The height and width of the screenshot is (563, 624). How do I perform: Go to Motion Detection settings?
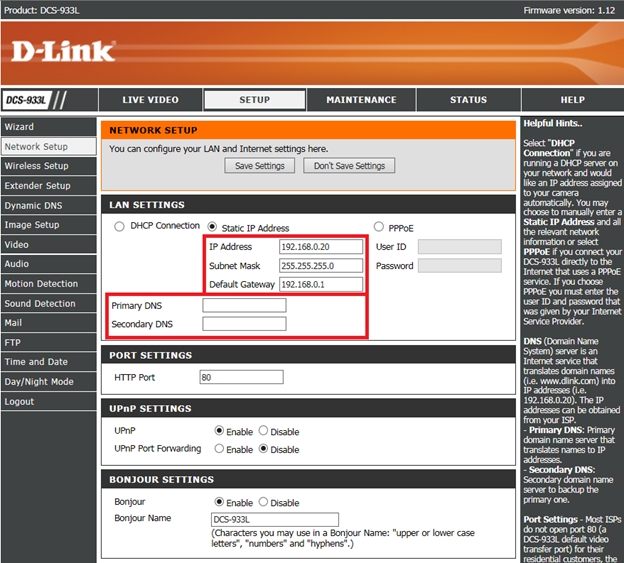click(41, 284)
